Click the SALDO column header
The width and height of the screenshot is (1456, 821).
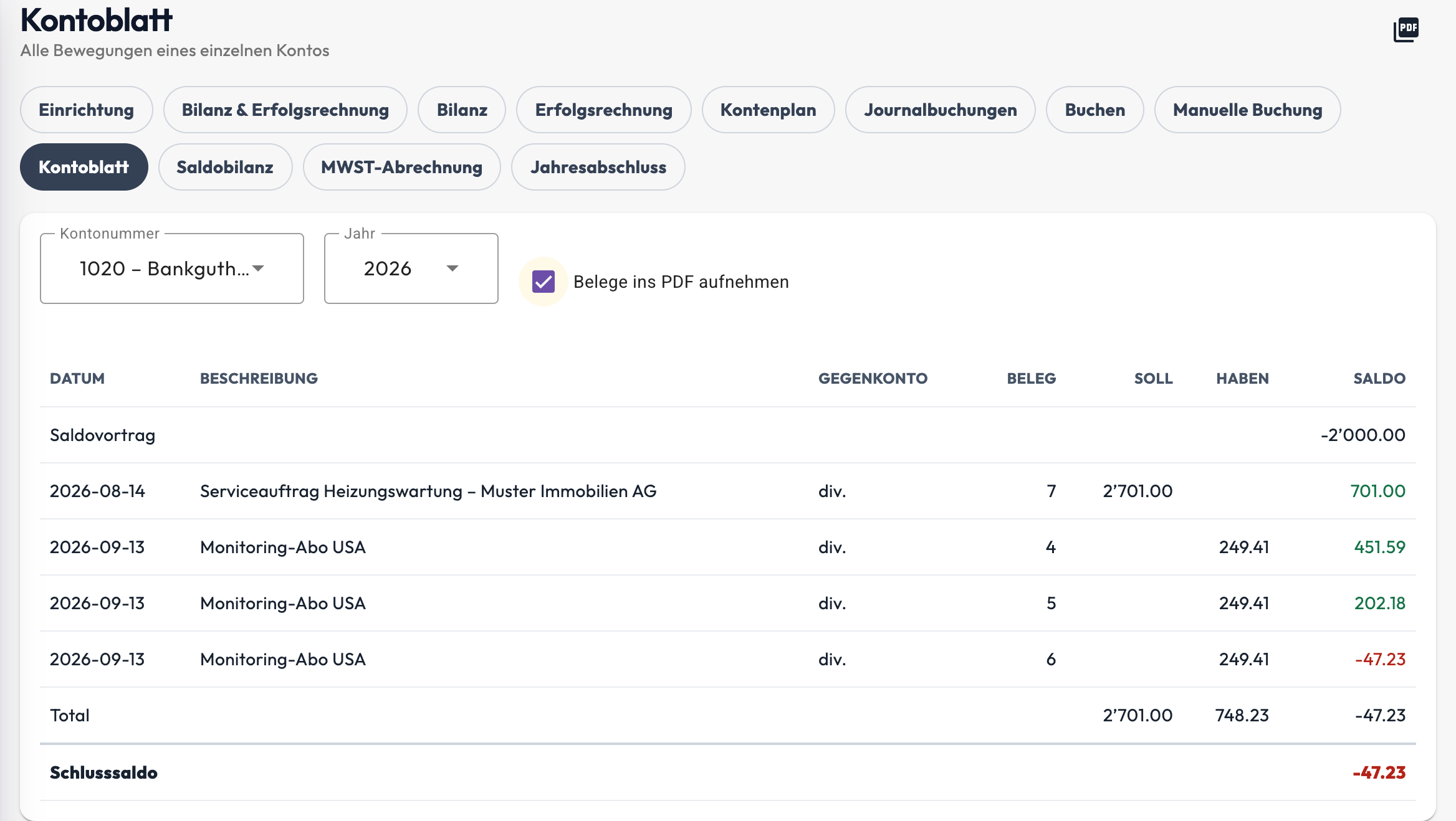coord(1379,378)
